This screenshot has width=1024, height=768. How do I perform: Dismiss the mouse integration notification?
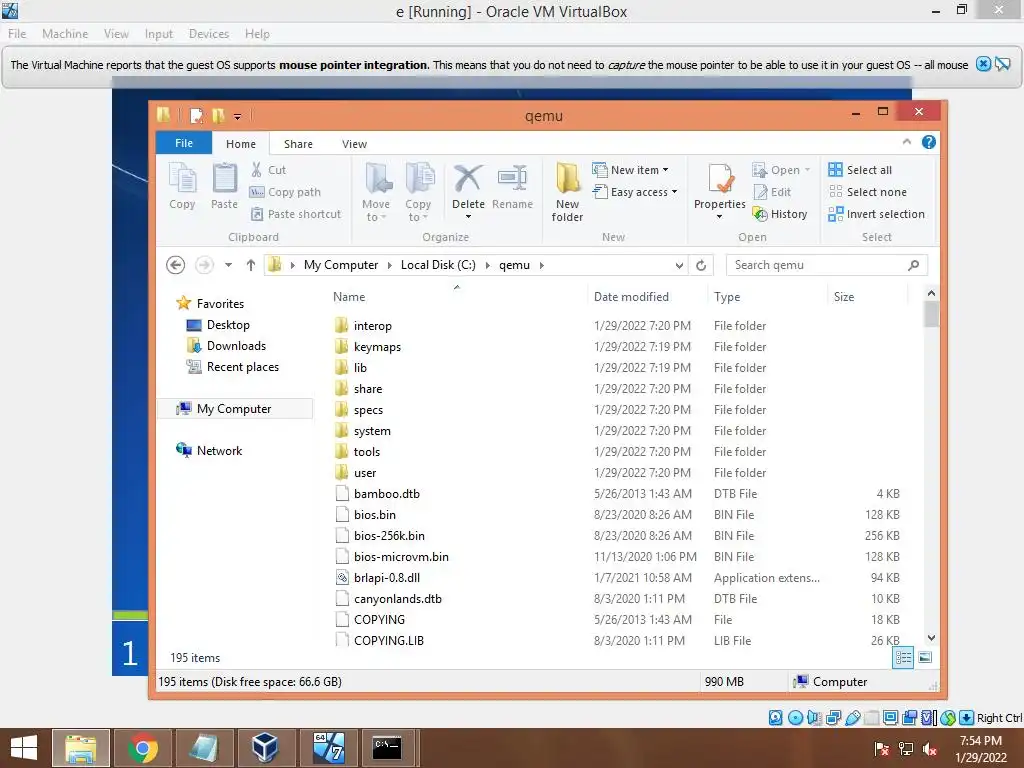pos(983,64)
